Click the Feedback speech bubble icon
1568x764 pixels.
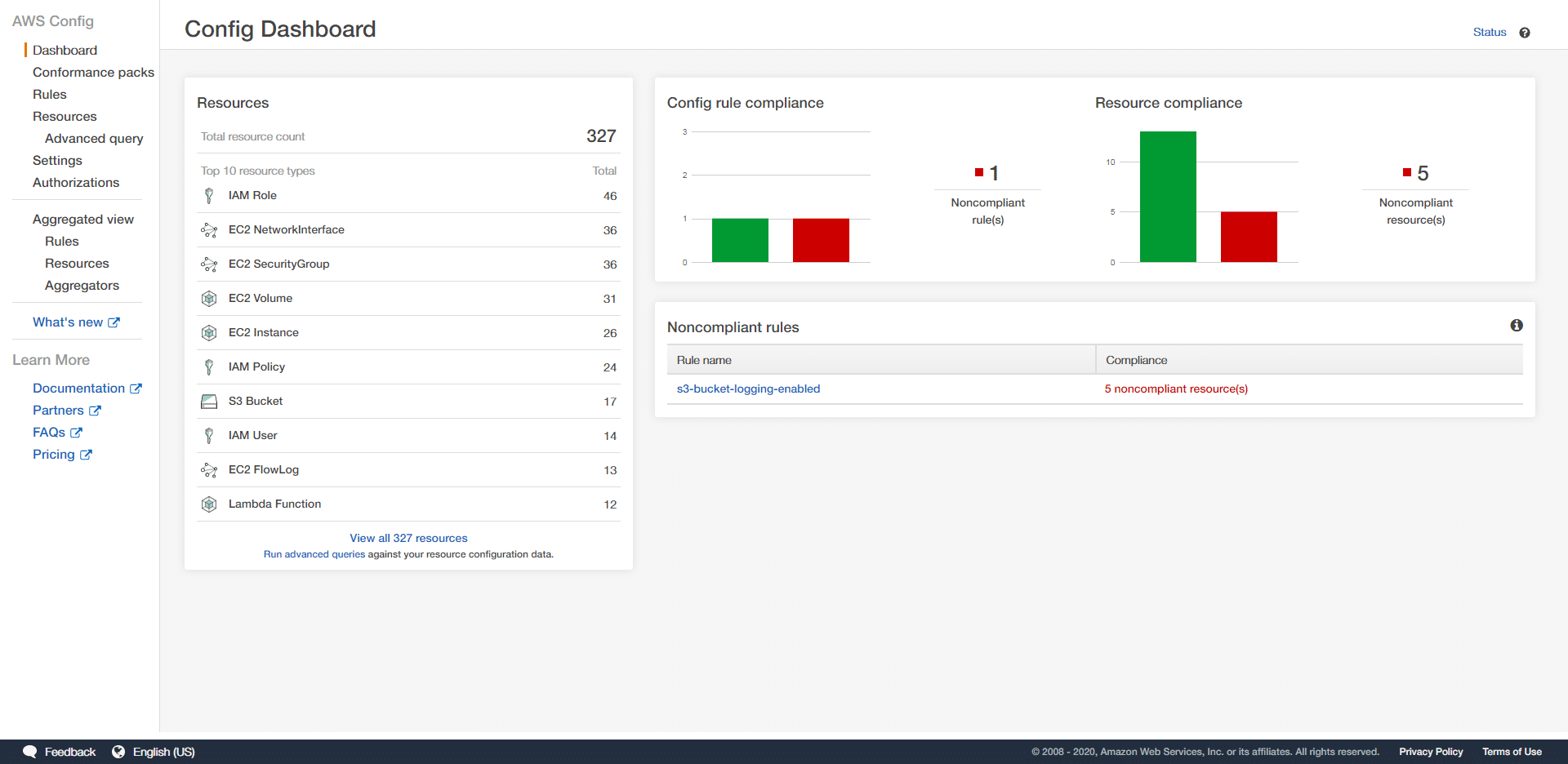pyautogui.click(x=29, y=751)
